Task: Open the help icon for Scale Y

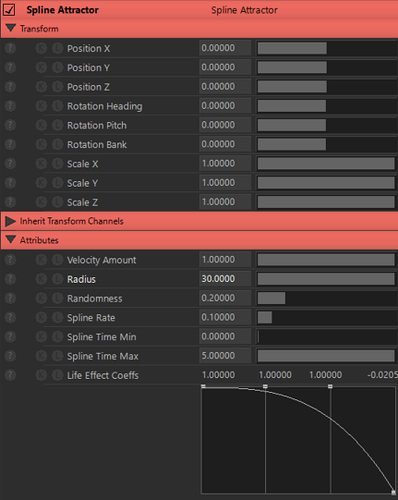Action: click(10, 183)
